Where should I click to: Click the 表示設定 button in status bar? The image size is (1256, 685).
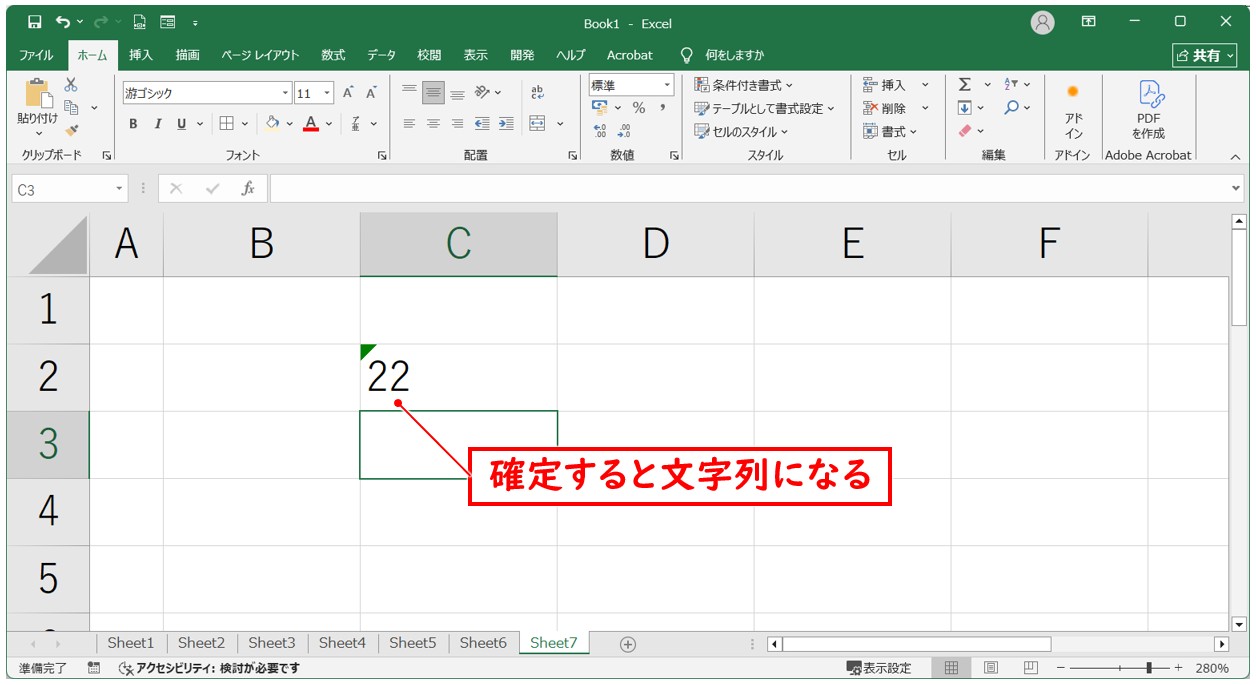879,668
